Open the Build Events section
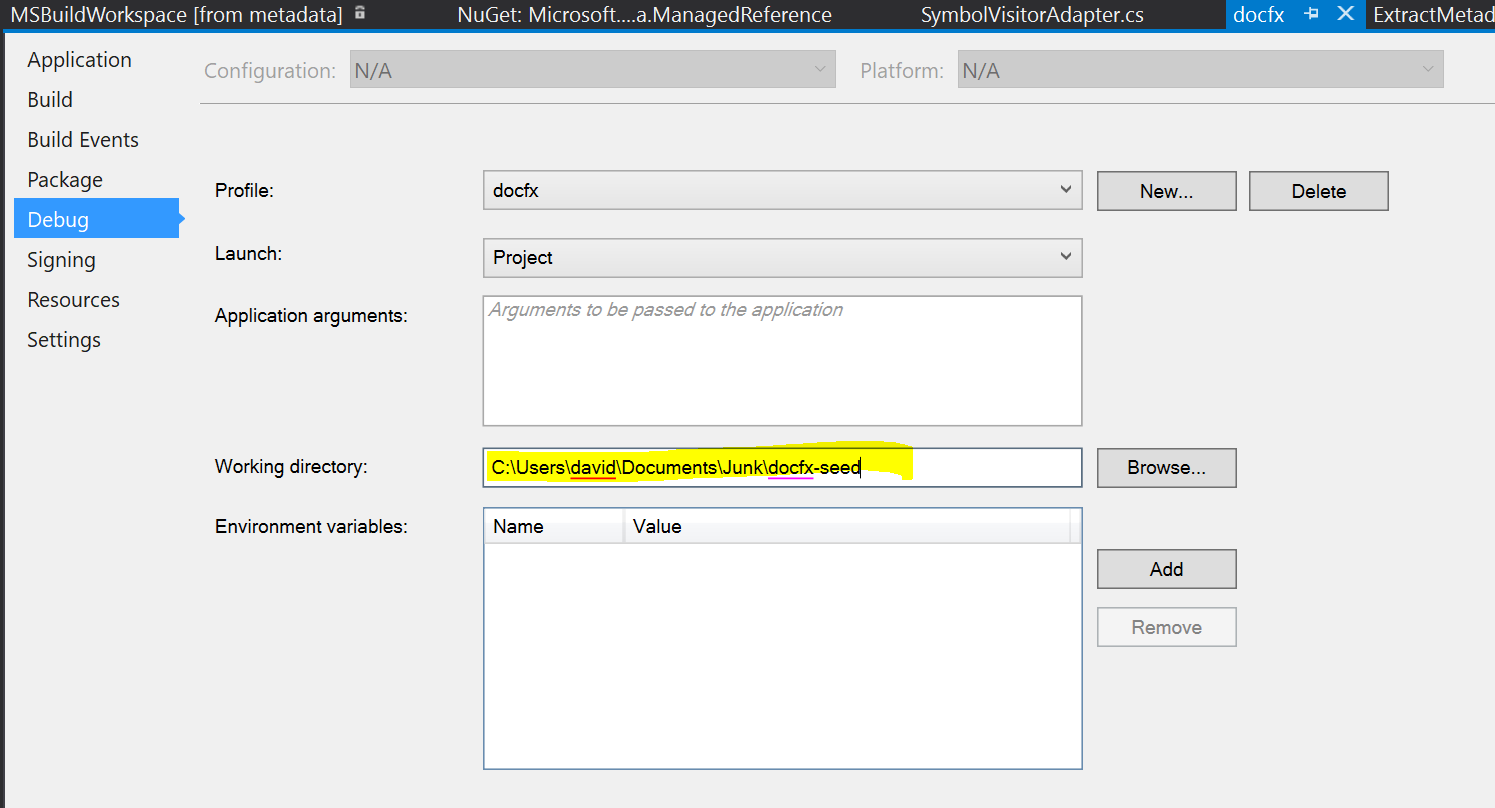The image size is (1495, 808). pyautogui.click(x=83, y=139)
